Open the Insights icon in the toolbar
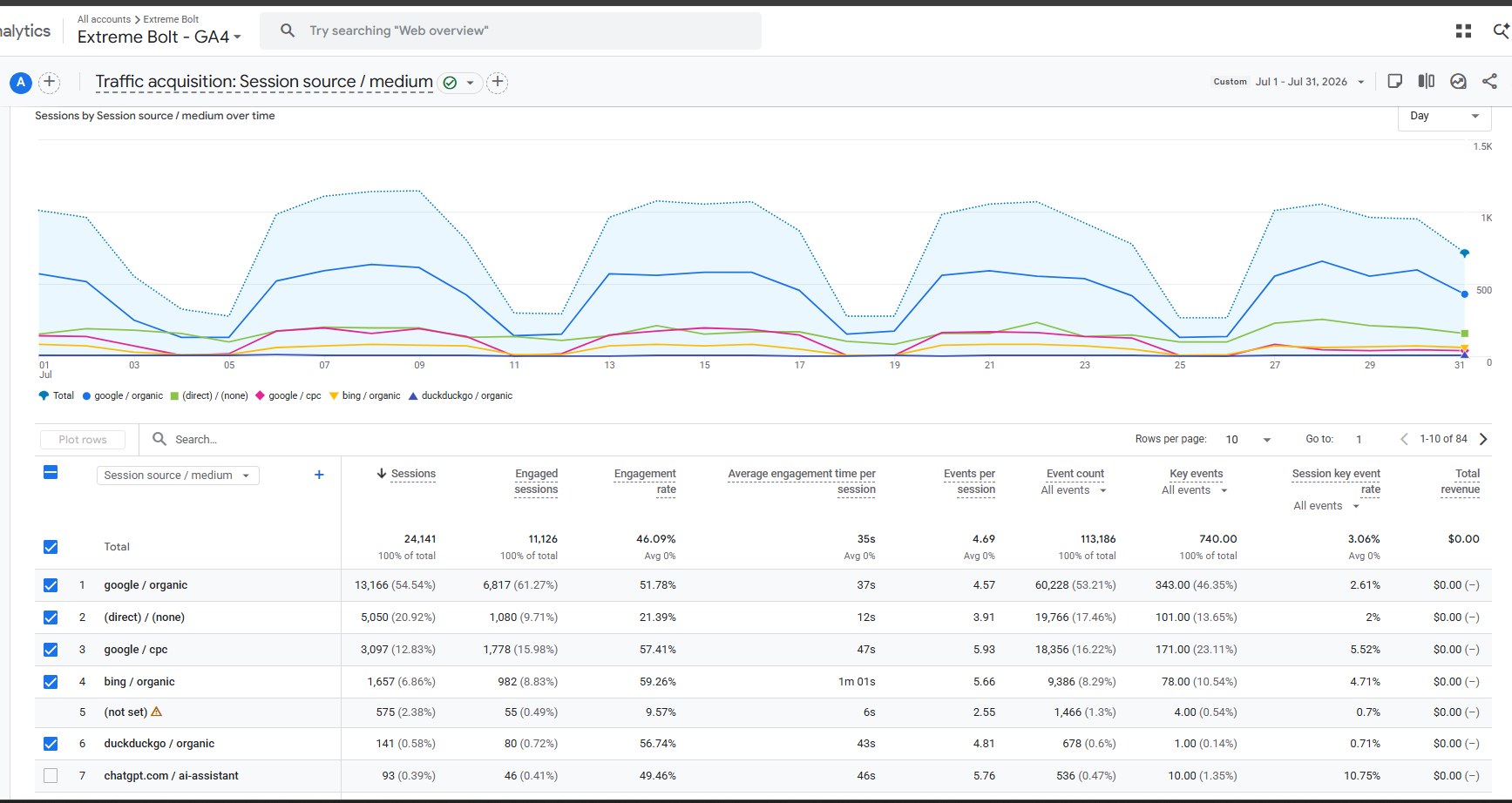The height and width of the screenshot is (803, 1512). [1458, 81]
